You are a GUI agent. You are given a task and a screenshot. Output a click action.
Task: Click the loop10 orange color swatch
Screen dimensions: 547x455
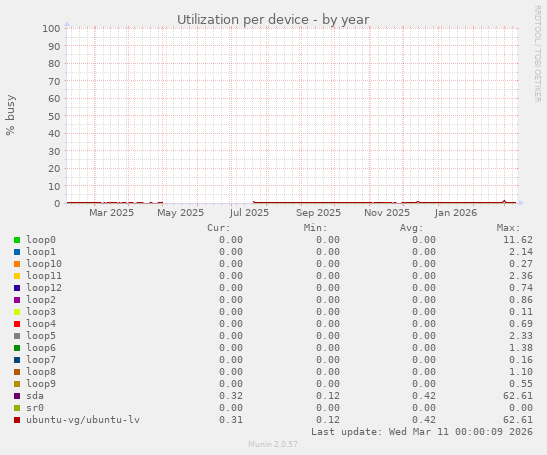(x=17, y=264)
